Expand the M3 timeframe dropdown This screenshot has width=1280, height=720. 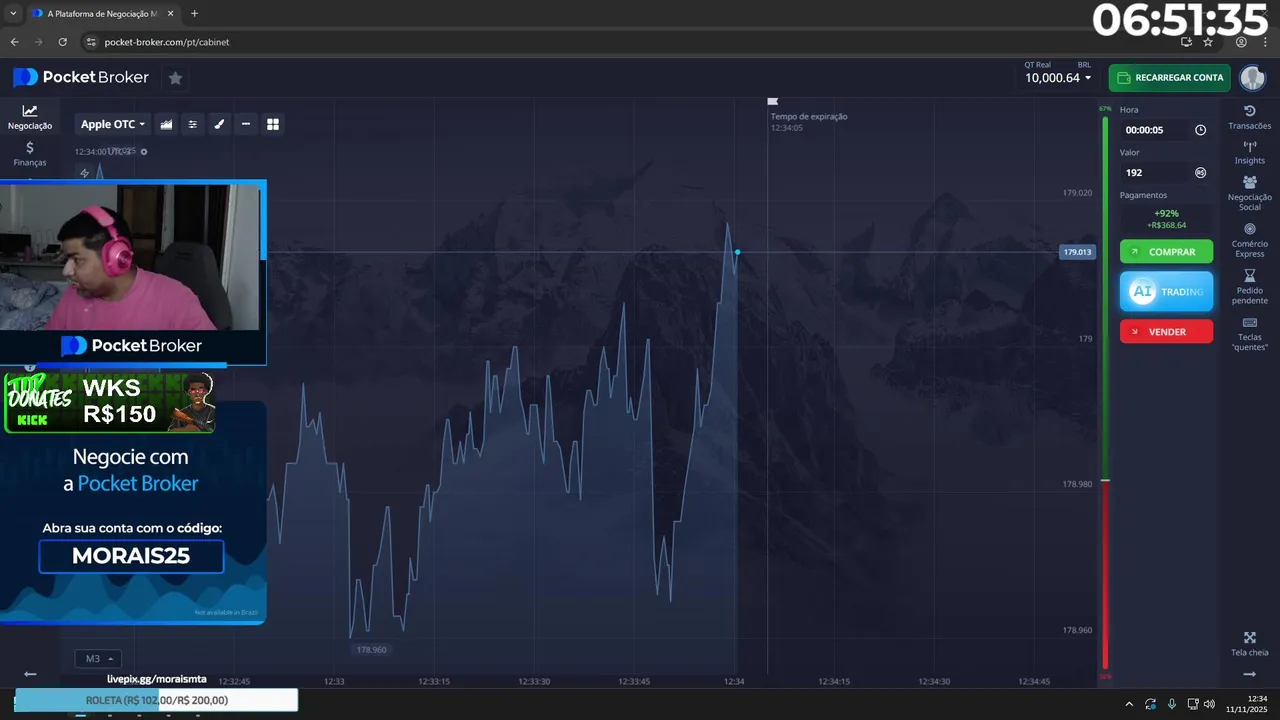(98, 659)
